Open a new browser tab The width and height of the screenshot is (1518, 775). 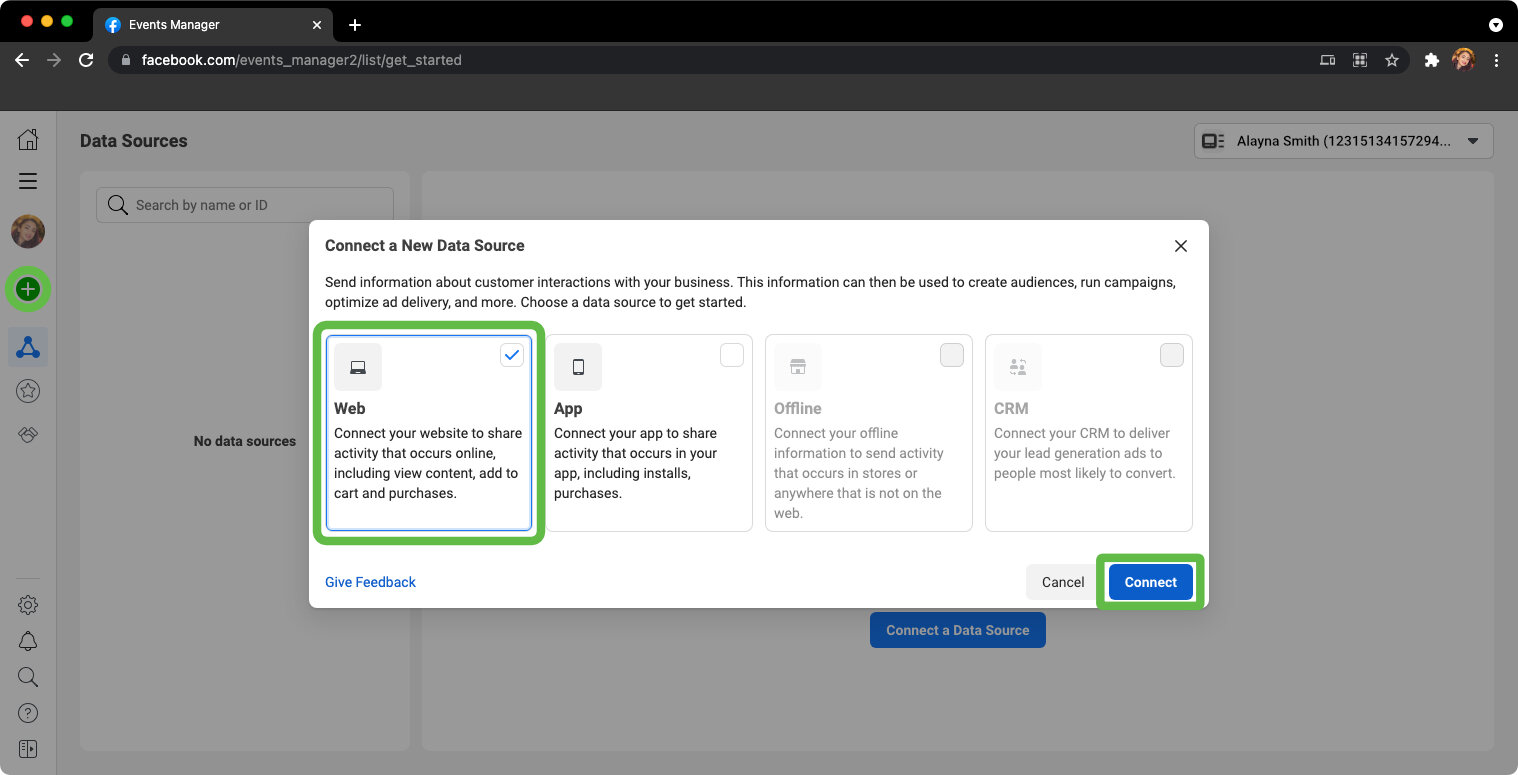pyautogui.click(x=355, y=25)
